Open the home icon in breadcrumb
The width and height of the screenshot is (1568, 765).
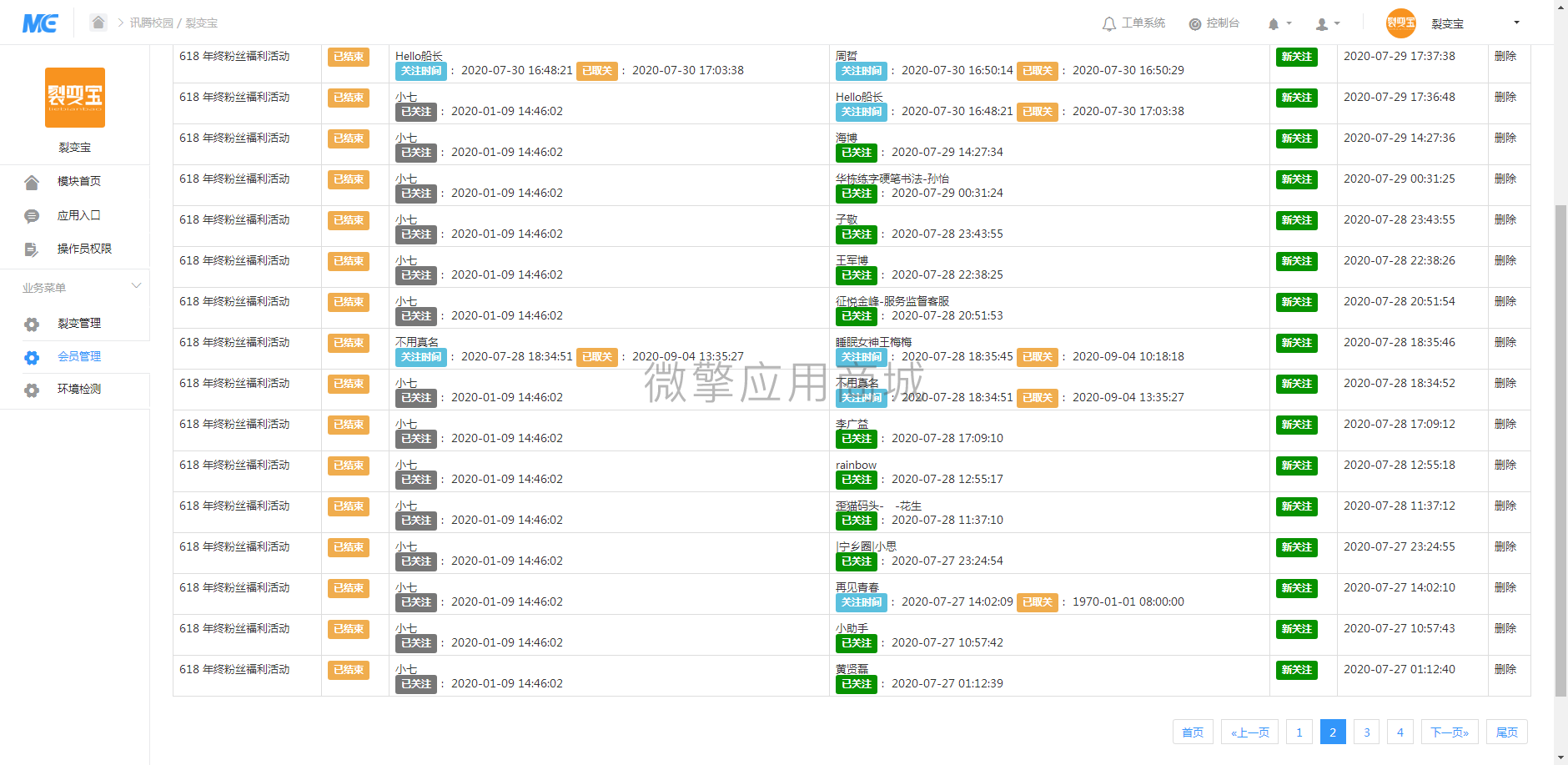(x=98, y=23)
